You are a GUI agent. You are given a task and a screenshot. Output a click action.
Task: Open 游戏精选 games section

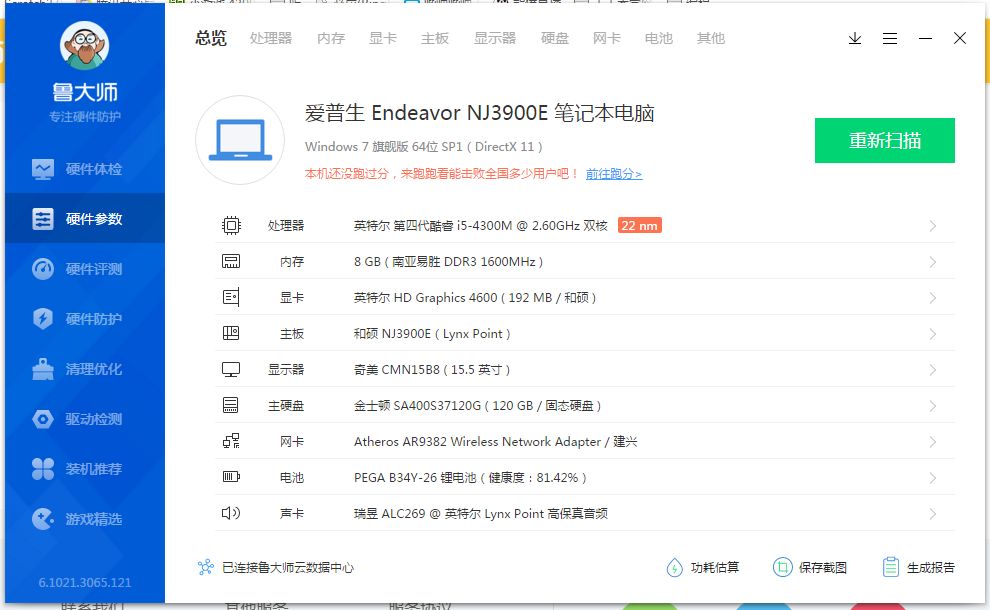[x=85, y=519]
